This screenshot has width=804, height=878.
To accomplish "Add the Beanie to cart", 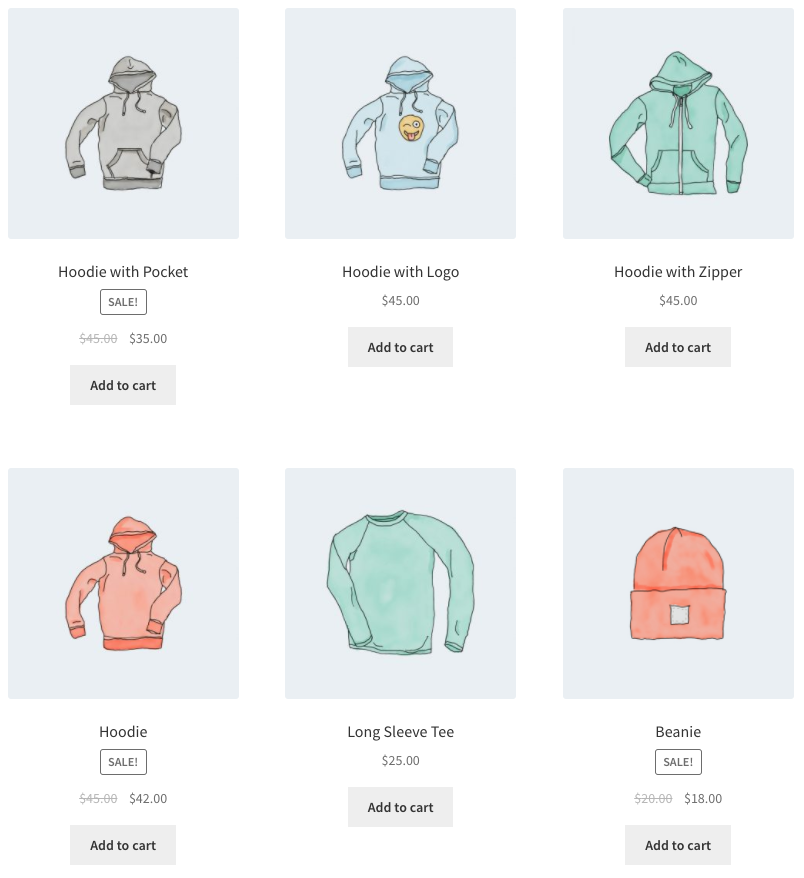I will (678, 845).
